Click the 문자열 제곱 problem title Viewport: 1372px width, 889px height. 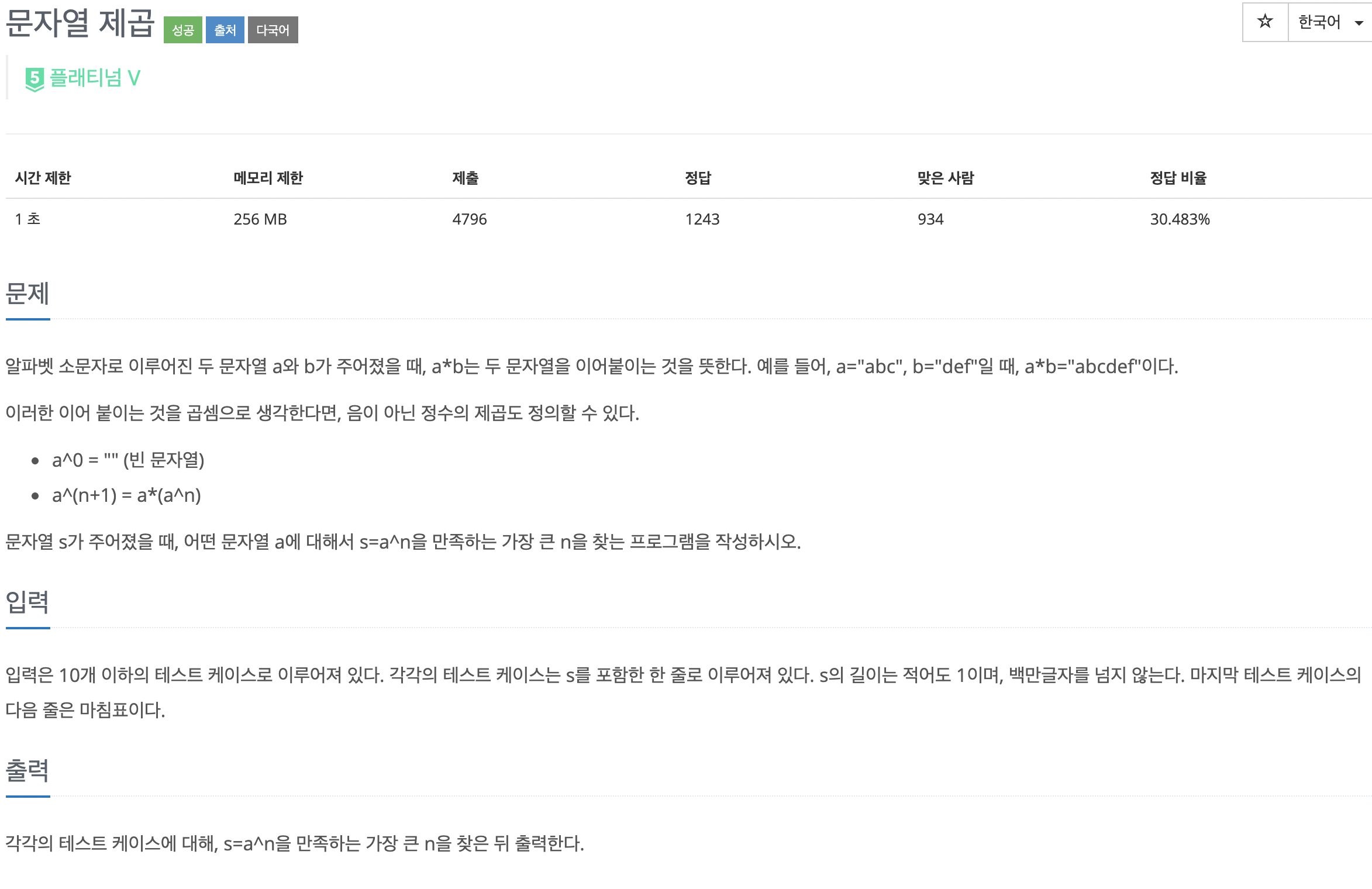[x=80, y=22]
